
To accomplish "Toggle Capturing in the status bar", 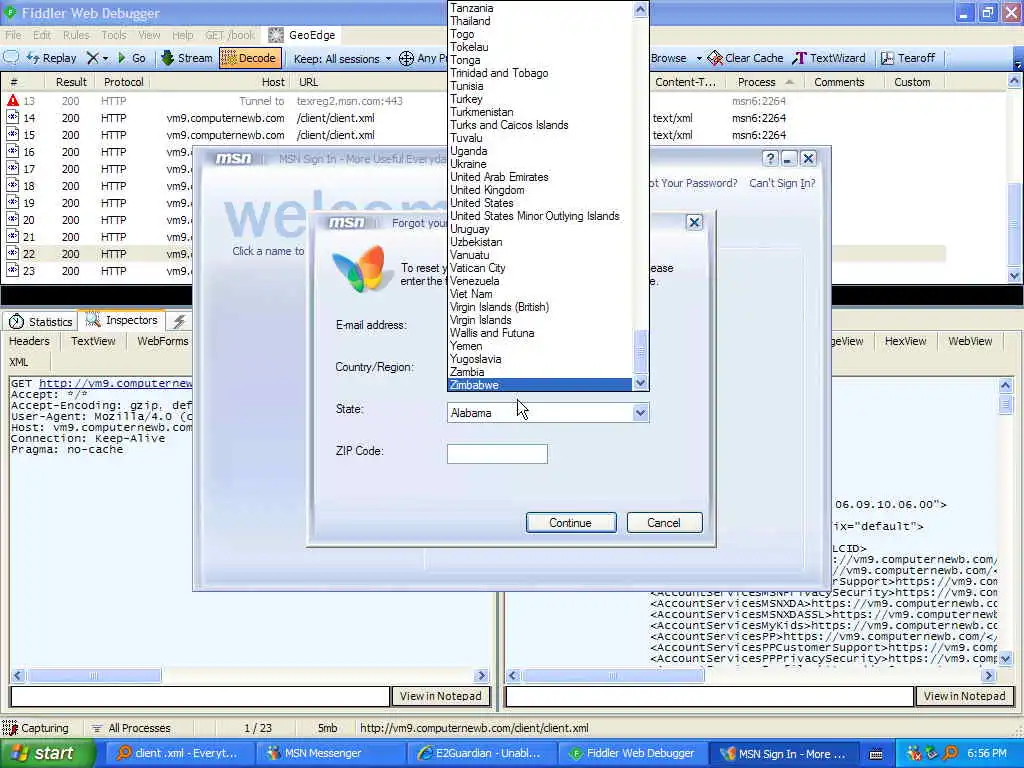I will pos(36,728).
